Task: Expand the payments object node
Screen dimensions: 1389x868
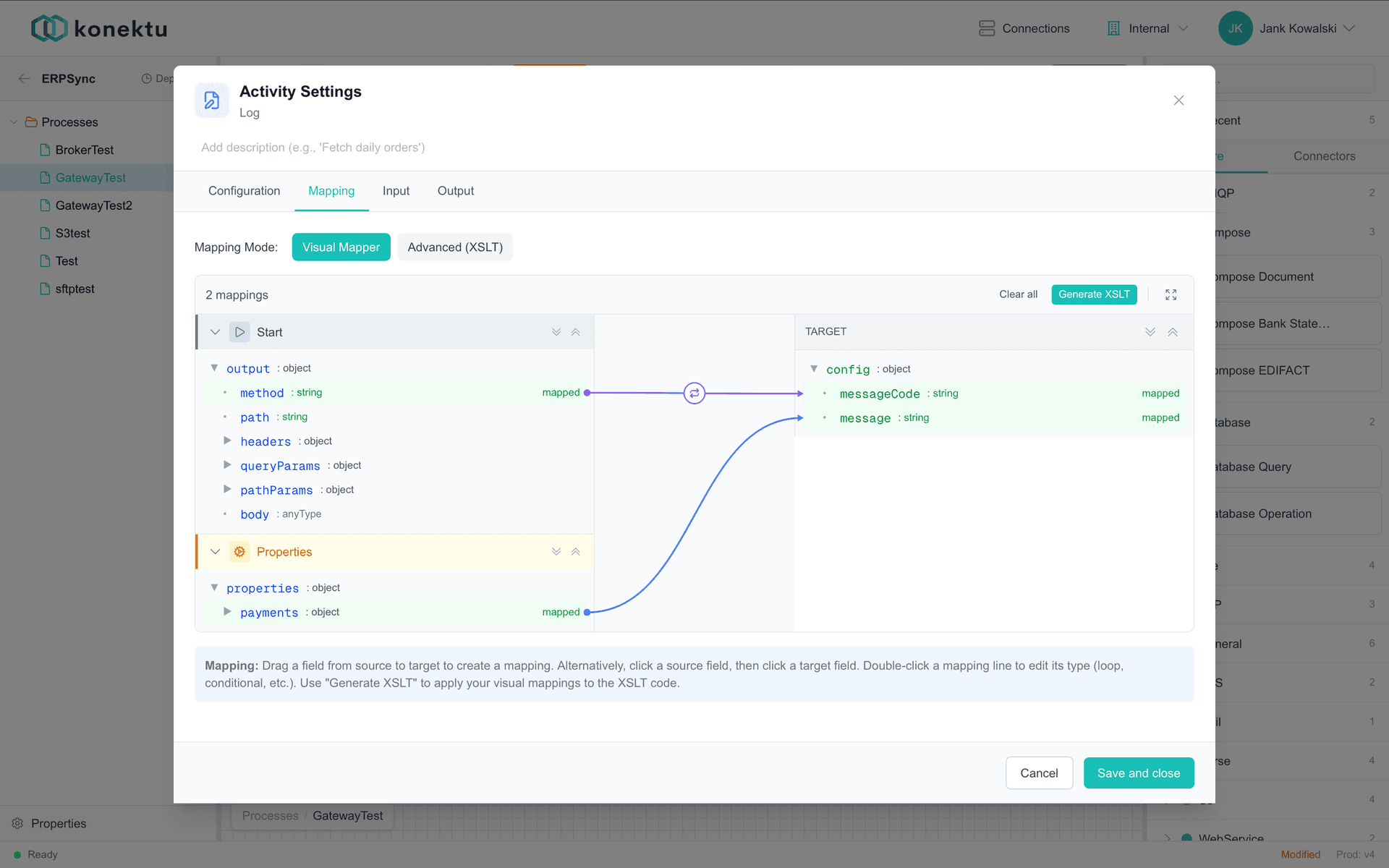Action: tap(227, 612)
